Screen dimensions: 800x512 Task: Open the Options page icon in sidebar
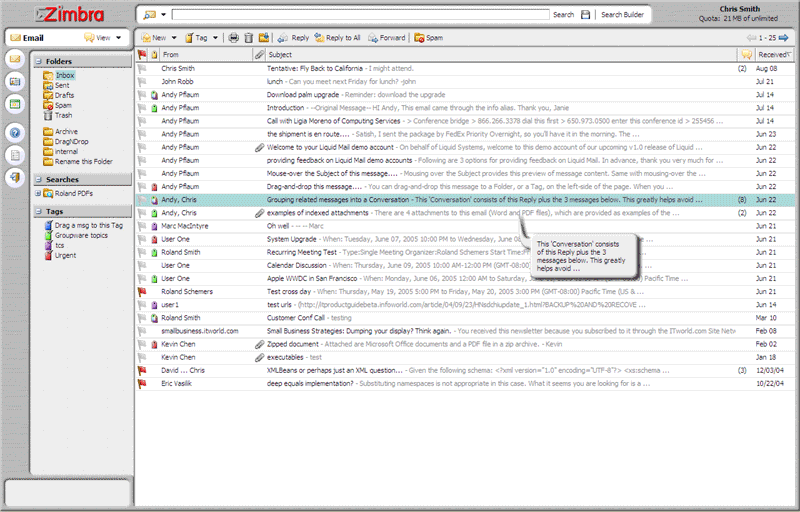(15, 156)
